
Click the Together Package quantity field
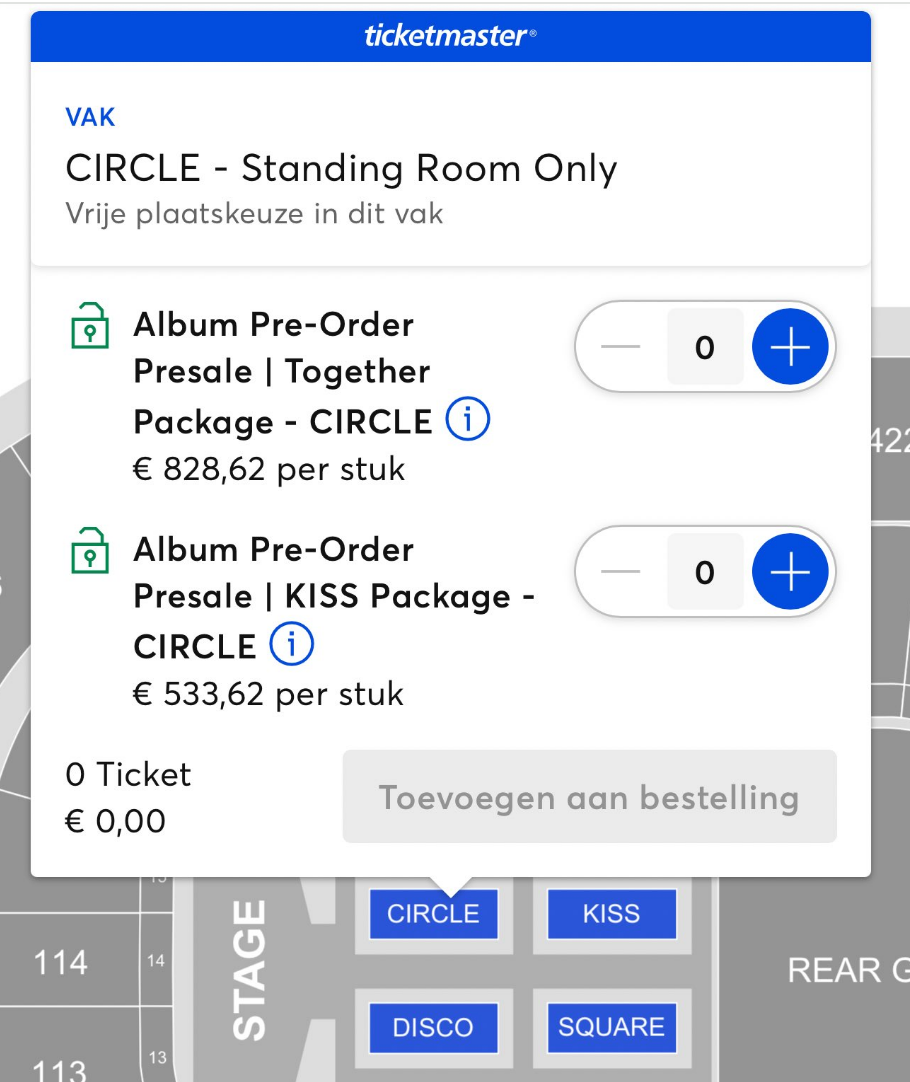[x=705, y=347]
